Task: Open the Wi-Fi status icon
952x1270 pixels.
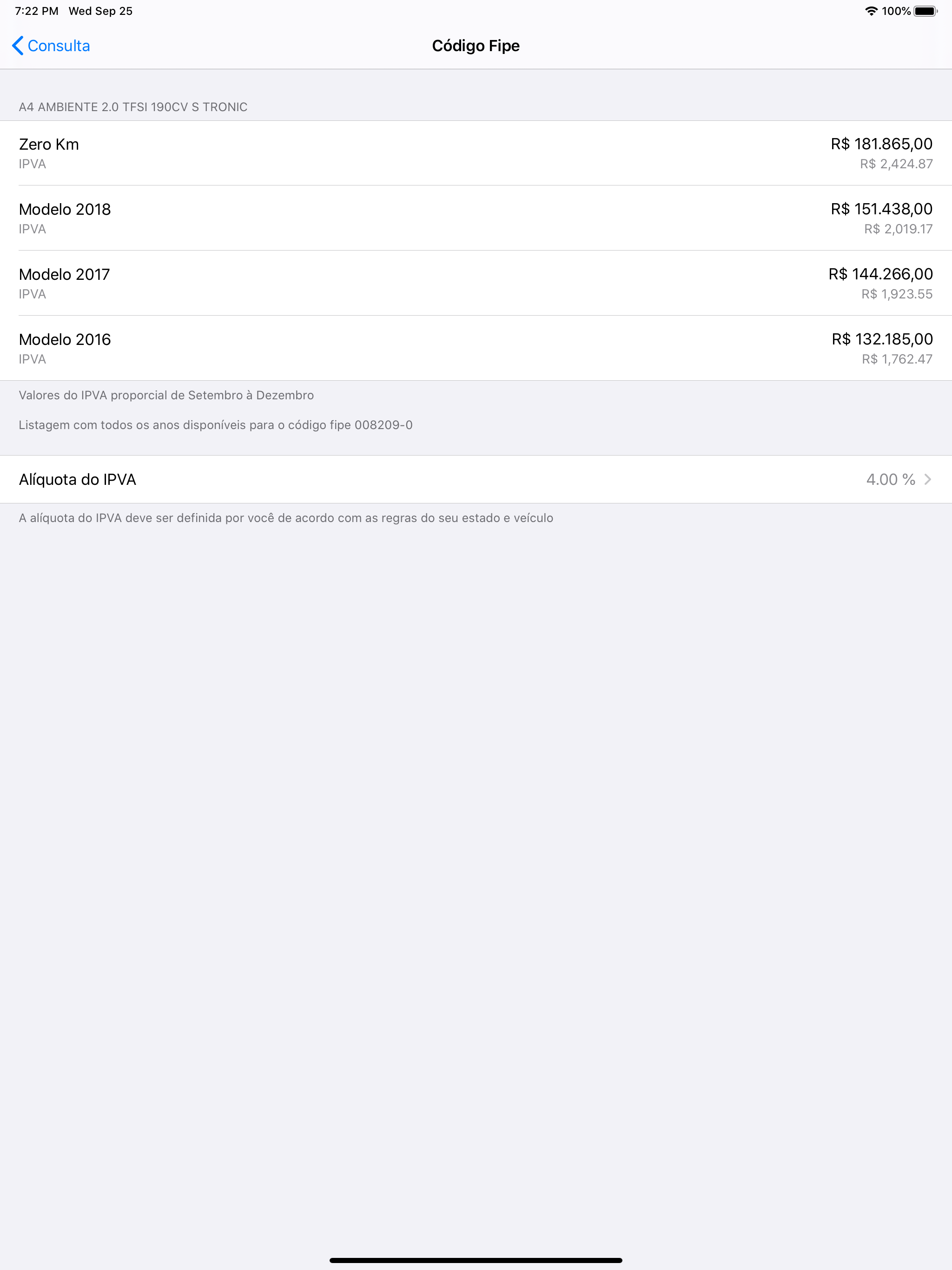Action: (871, 11)
